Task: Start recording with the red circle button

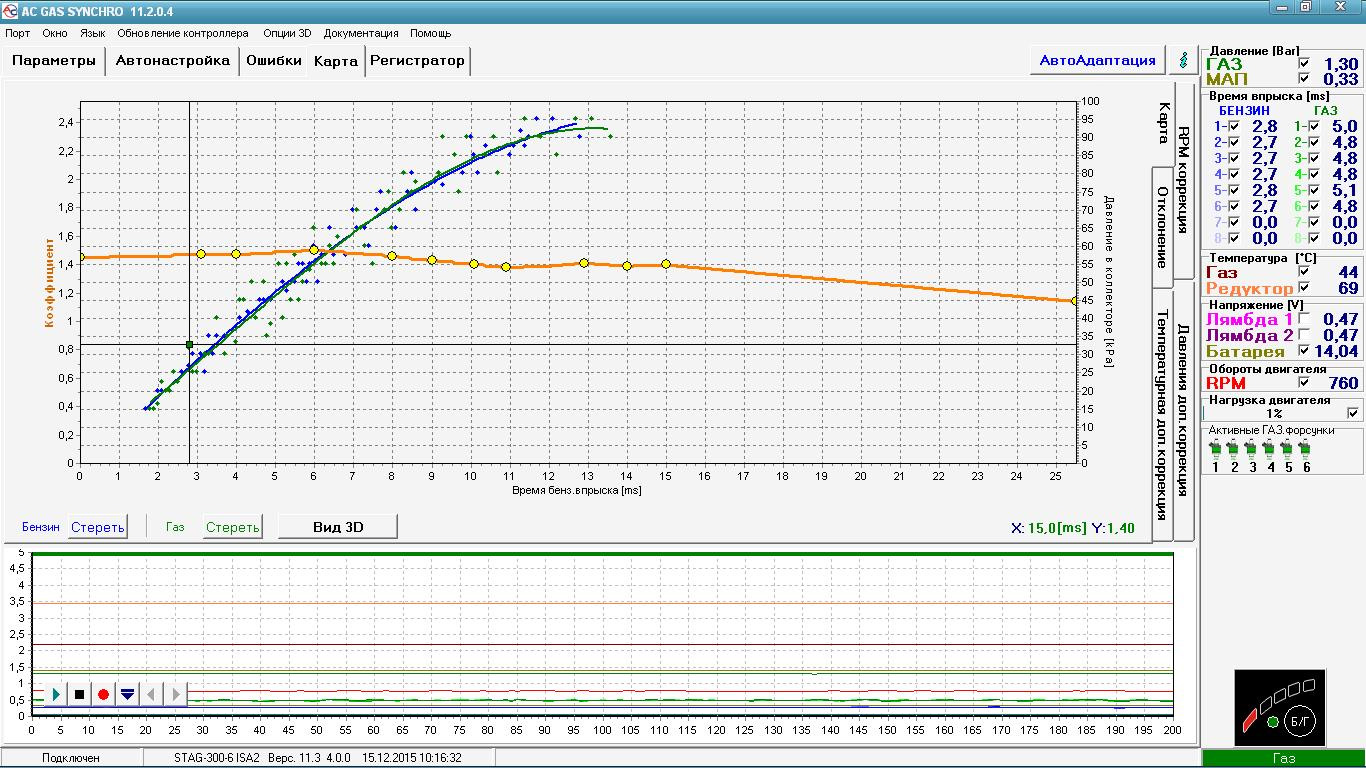Action: click(x=103, y=694)
